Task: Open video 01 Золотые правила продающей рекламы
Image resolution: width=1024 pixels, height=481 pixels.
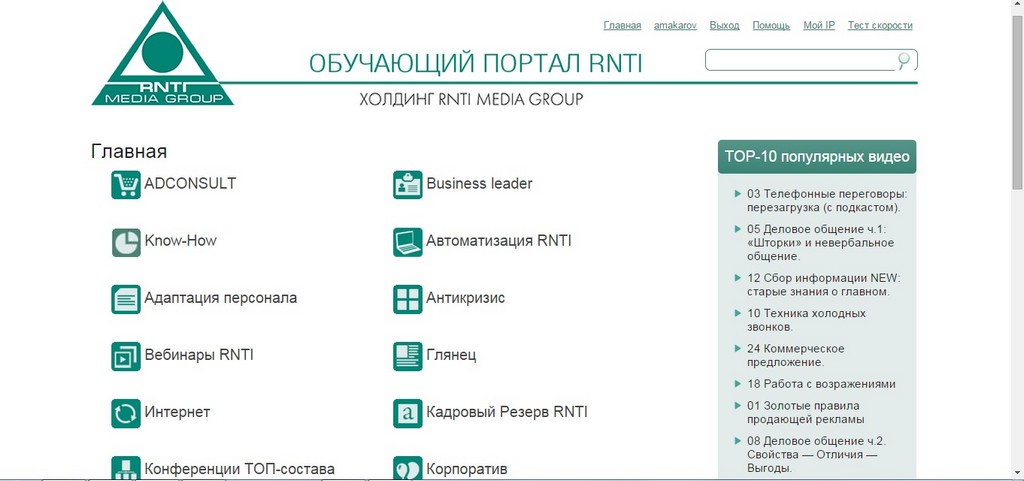Action: 806,412
